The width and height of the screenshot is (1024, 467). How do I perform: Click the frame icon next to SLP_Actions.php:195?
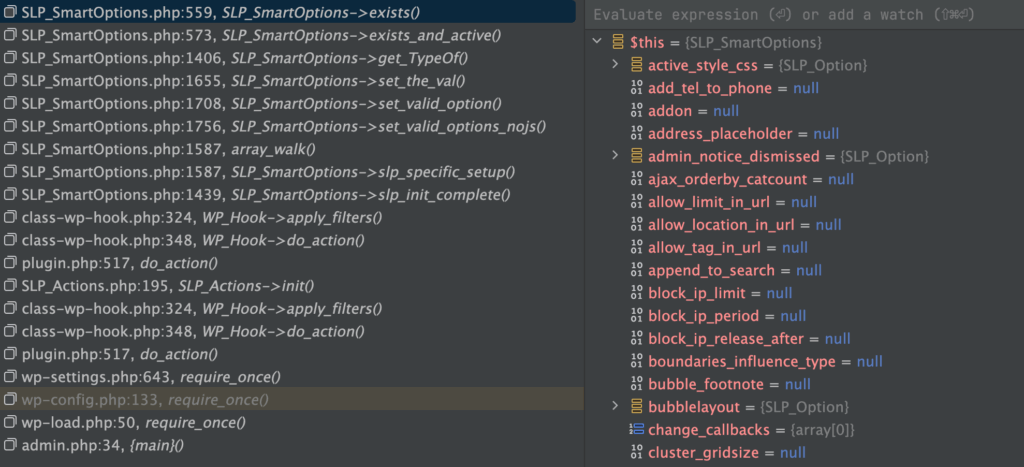(x=9, y=286)
